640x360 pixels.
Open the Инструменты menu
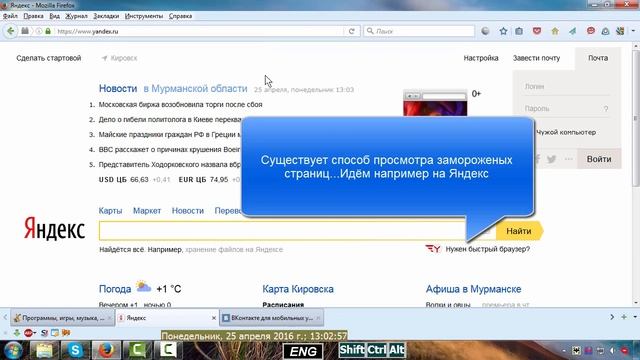[x=144, y=16]
